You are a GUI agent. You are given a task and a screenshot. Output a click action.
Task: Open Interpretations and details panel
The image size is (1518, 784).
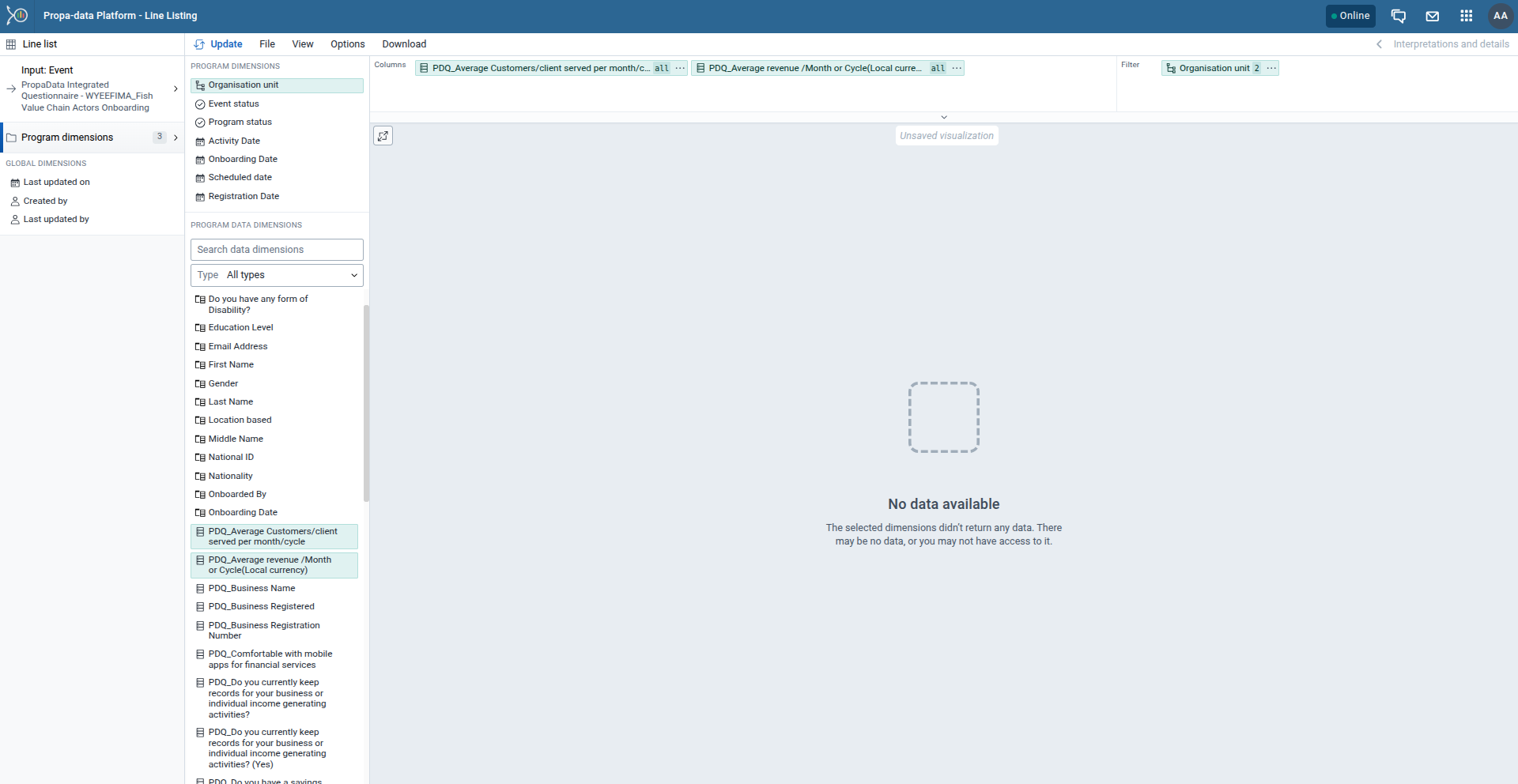point(1443,44)
